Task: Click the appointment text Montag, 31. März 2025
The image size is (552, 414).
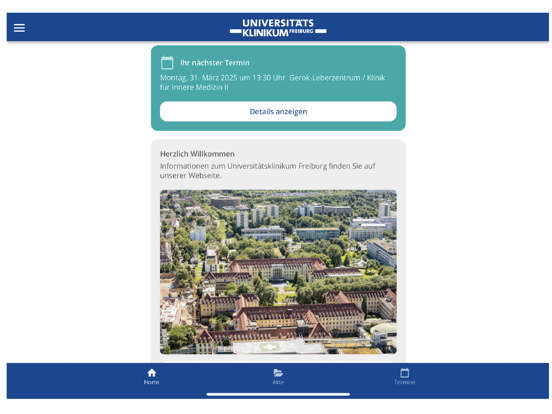Action: point(272,82)
